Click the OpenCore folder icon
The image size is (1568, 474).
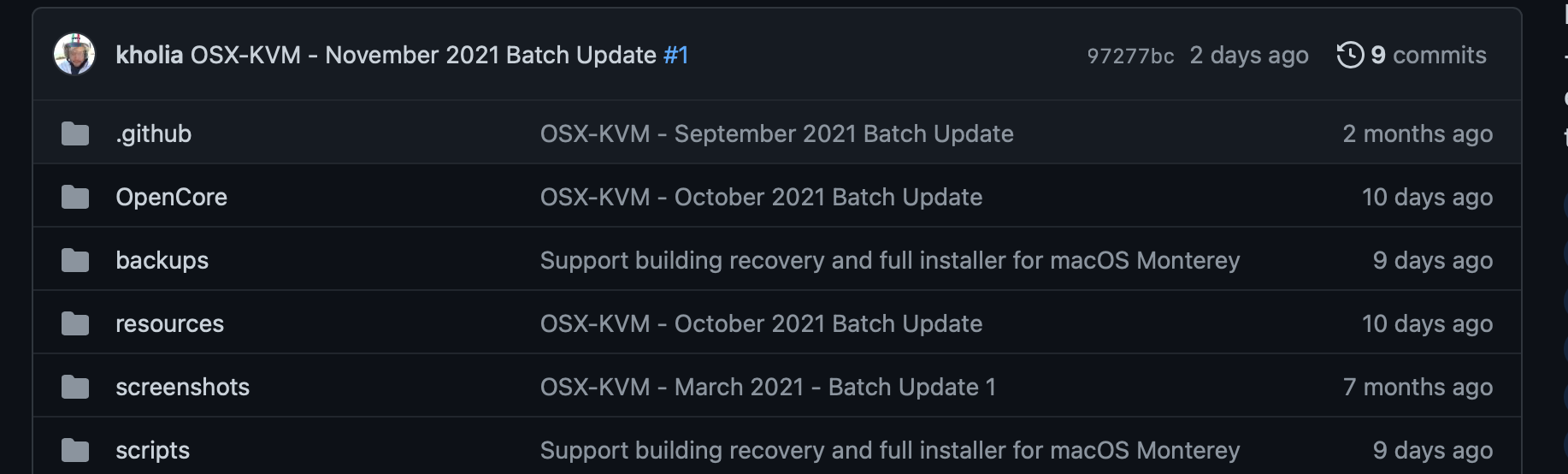(75, 198)
